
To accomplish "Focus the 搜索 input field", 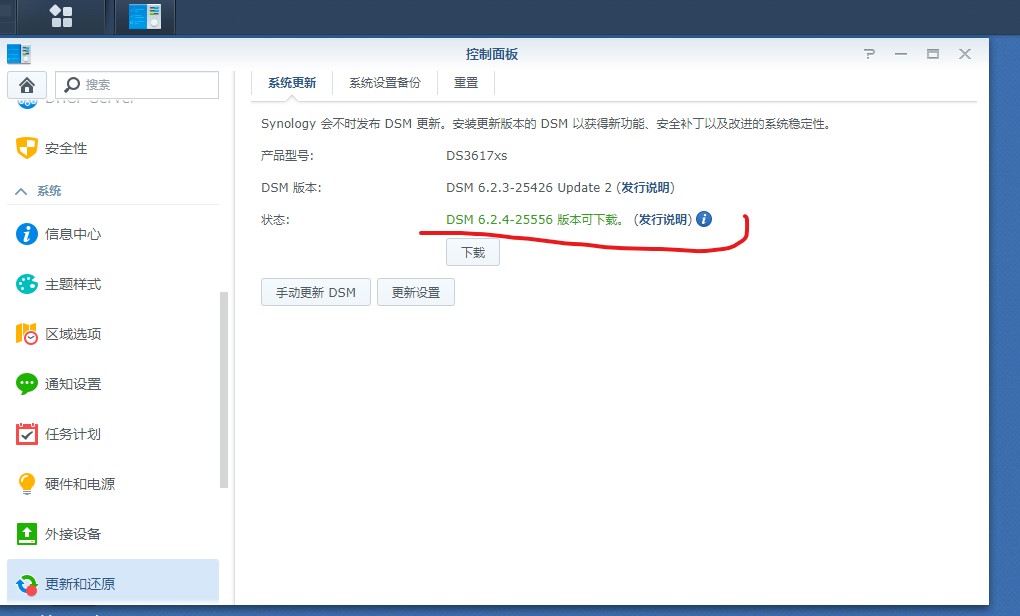I will (137, 85).
